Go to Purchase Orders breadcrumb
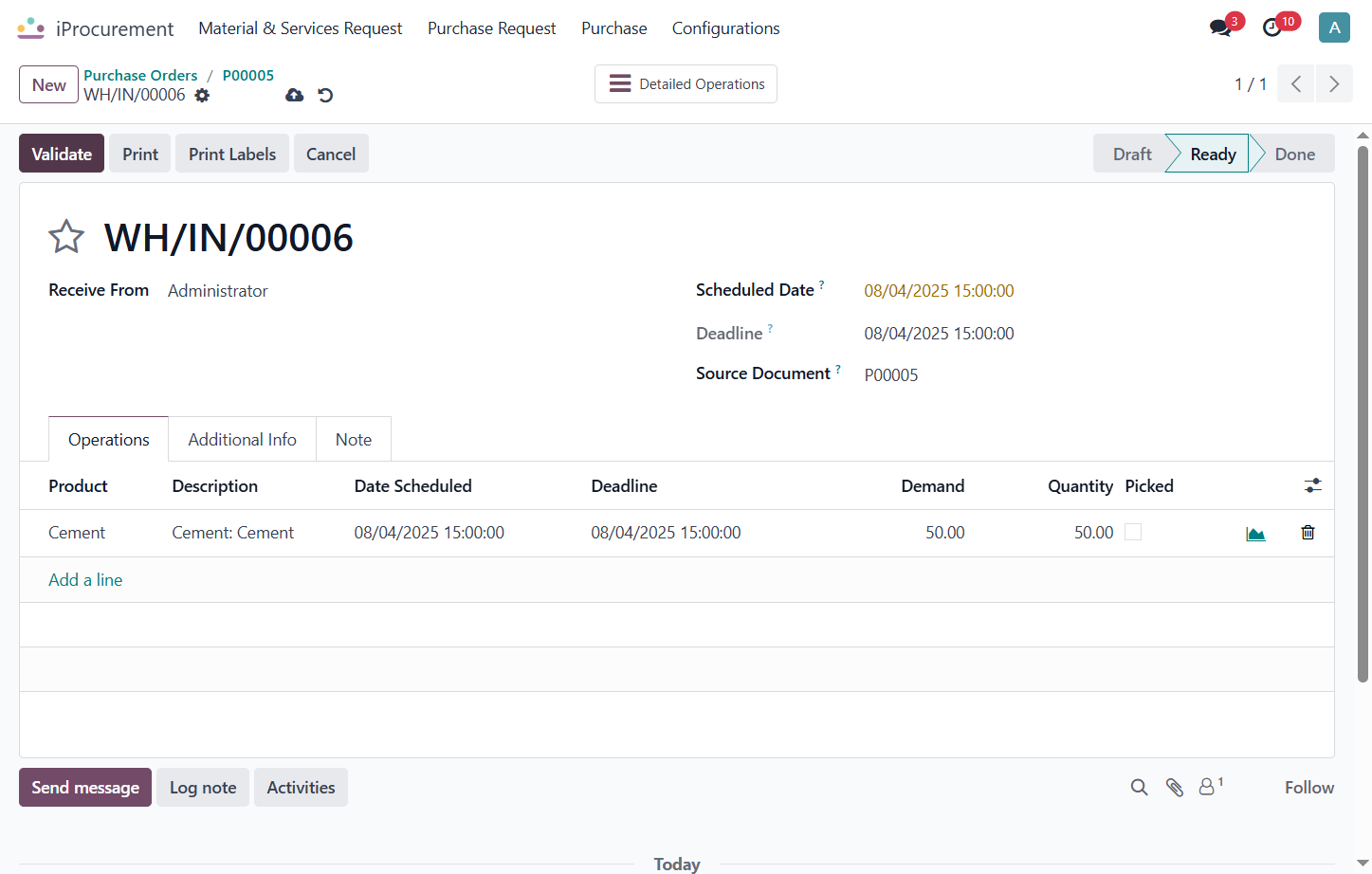The width and height of the screenshot is (1372, 874). 140,75
